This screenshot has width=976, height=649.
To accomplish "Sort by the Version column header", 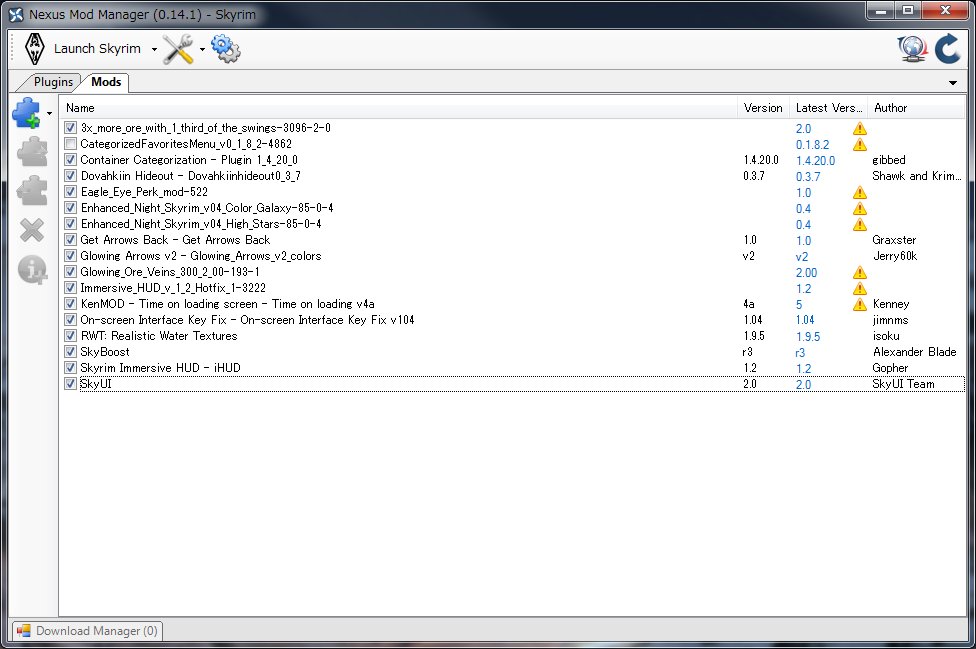I will [x=763, y=108].
